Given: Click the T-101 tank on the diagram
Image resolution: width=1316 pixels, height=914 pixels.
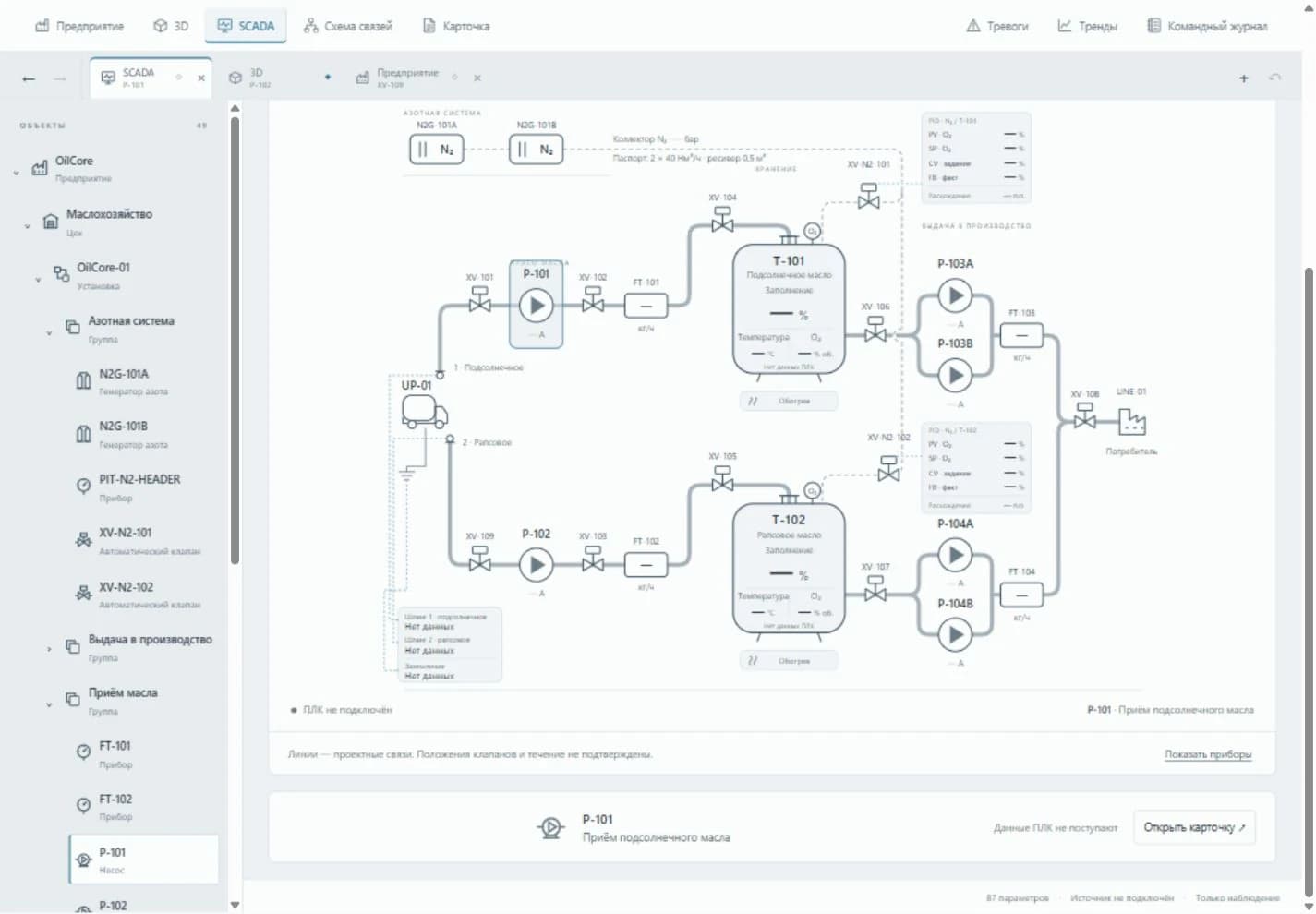Looking at the screenshot, I should pos(789,308).
